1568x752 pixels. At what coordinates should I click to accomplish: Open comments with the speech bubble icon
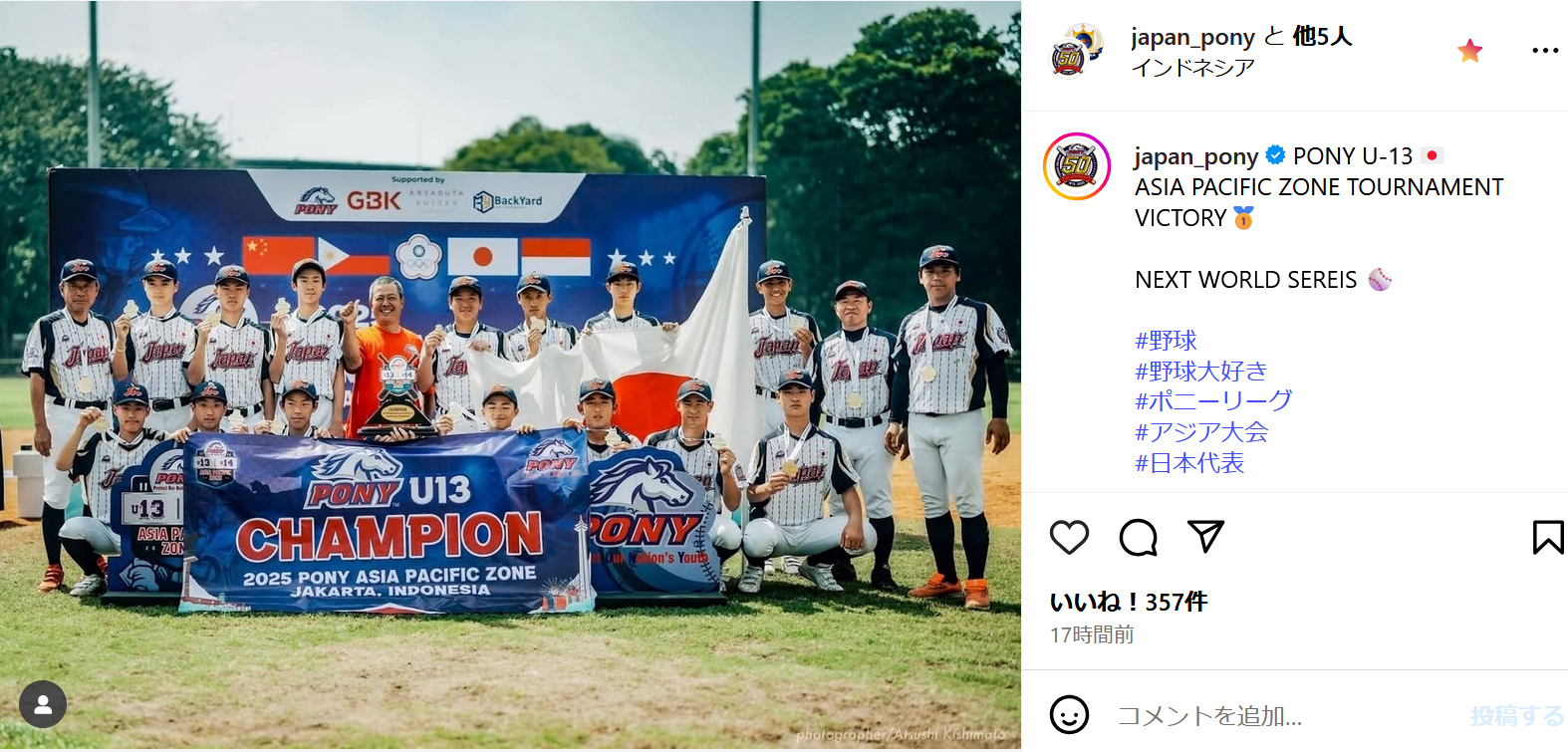click(1138, 538)
